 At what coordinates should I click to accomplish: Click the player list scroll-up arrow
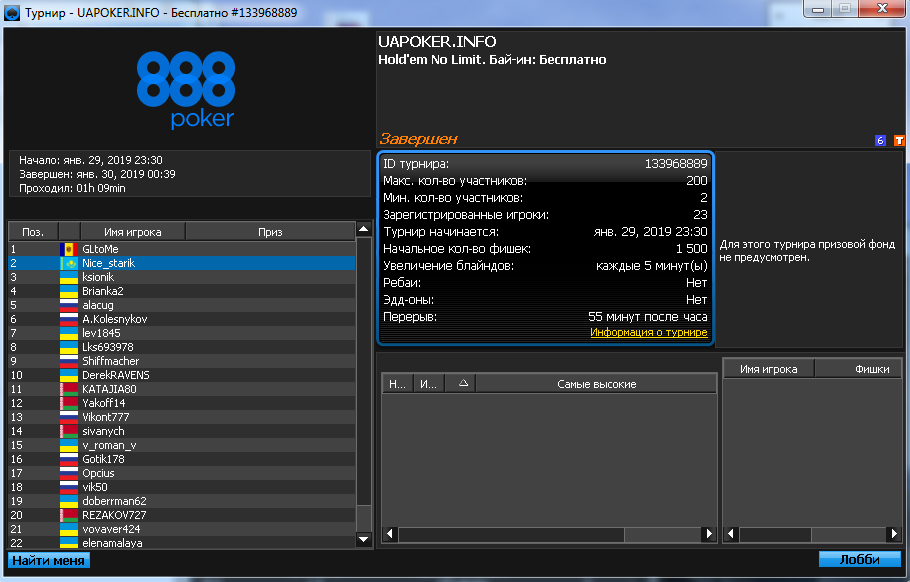point(364,229)
